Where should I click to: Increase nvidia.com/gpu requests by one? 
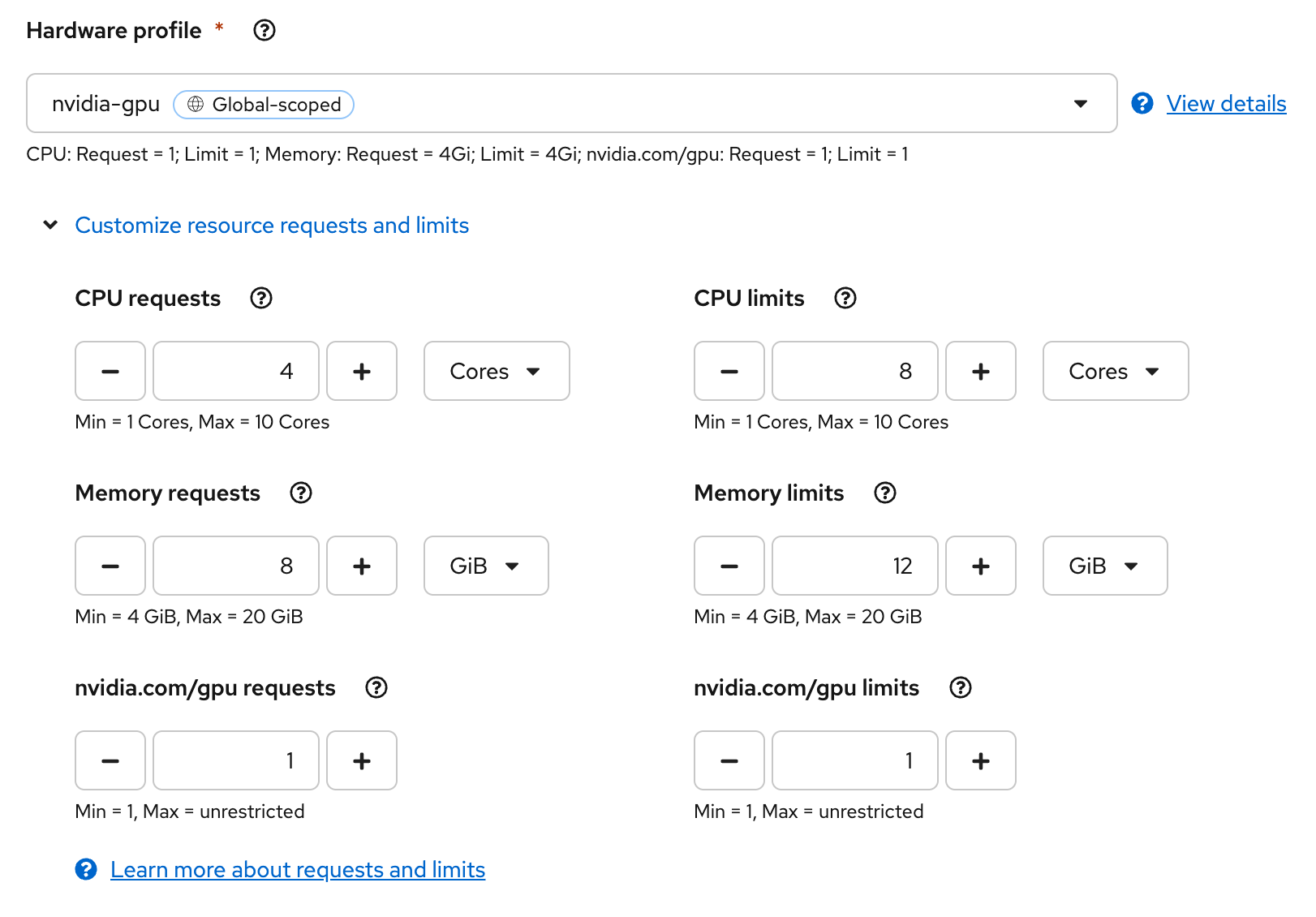[362, 761]
